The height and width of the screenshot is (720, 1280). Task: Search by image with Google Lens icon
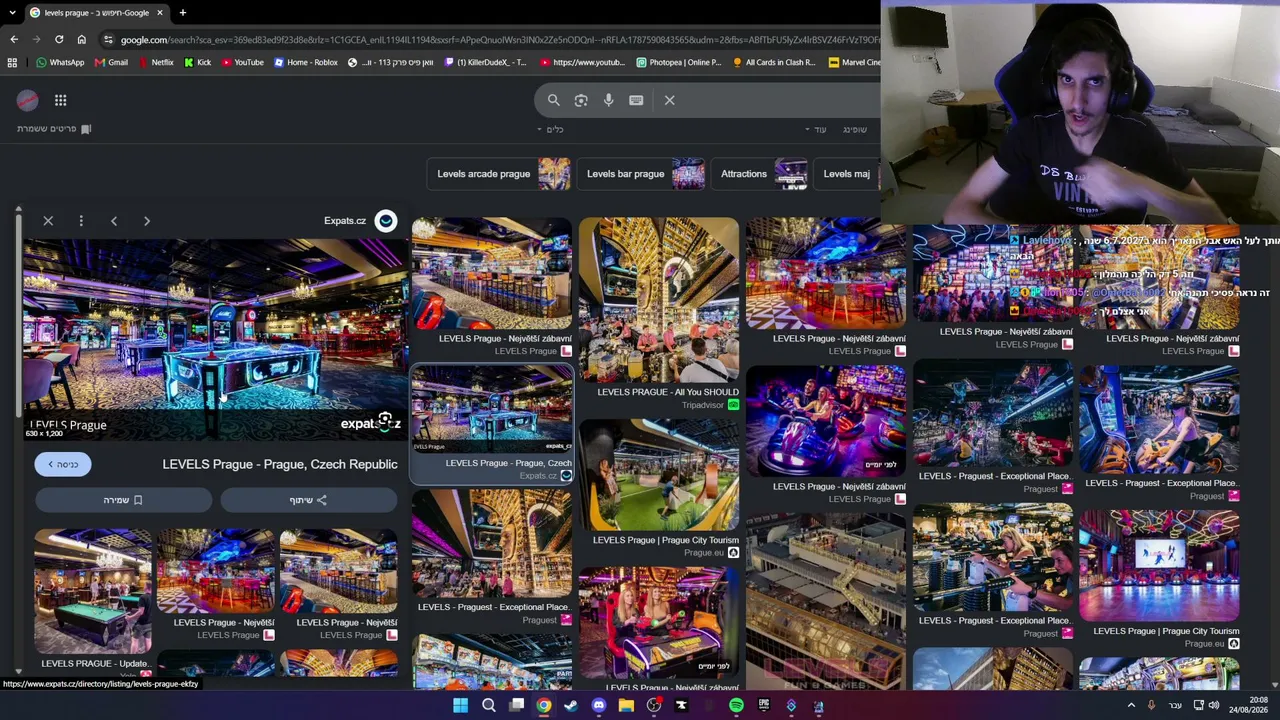(581, 100)
